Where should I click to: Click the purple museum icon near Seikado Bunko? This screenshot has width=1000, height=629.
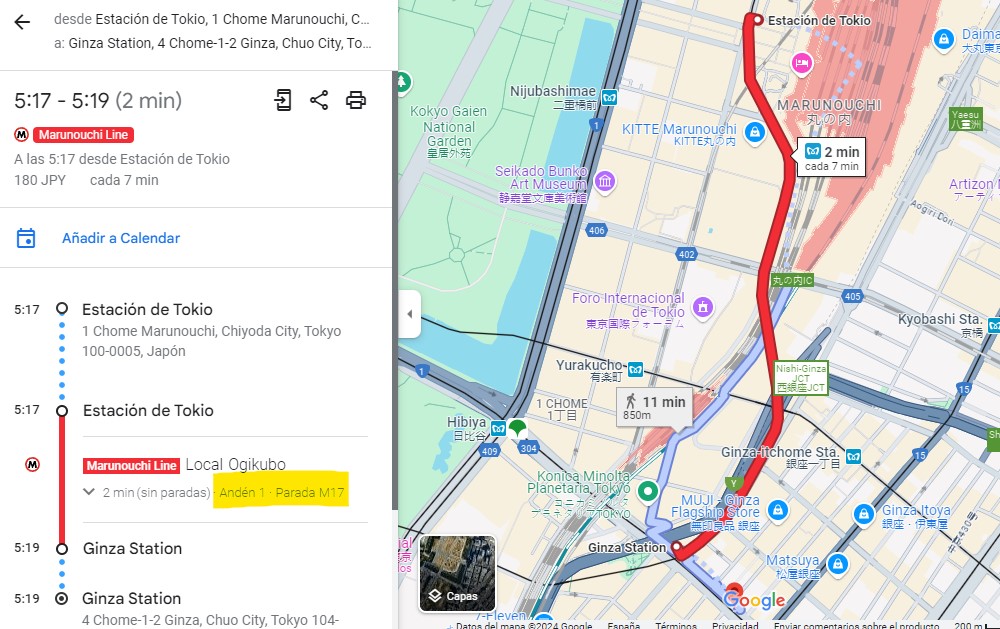tap(607, 183)
